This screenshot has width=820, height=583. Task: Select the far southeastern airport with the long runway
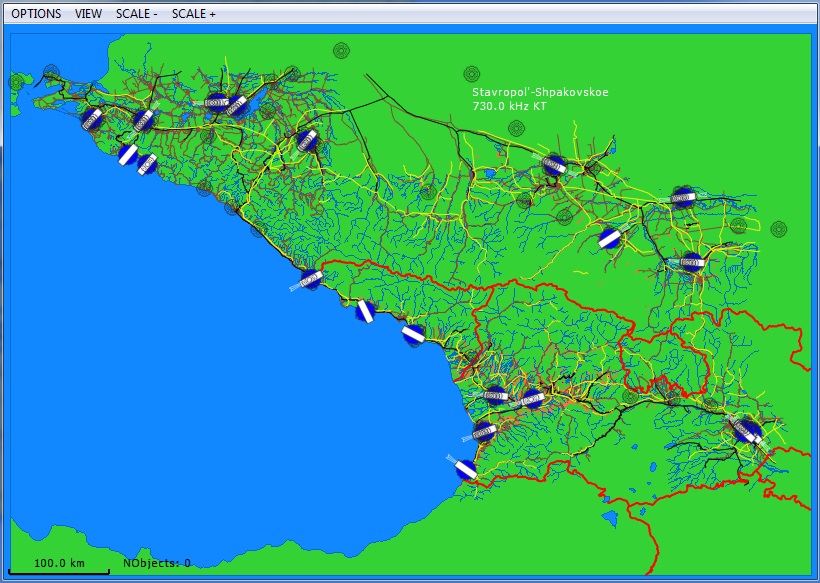tap(748, 431)
